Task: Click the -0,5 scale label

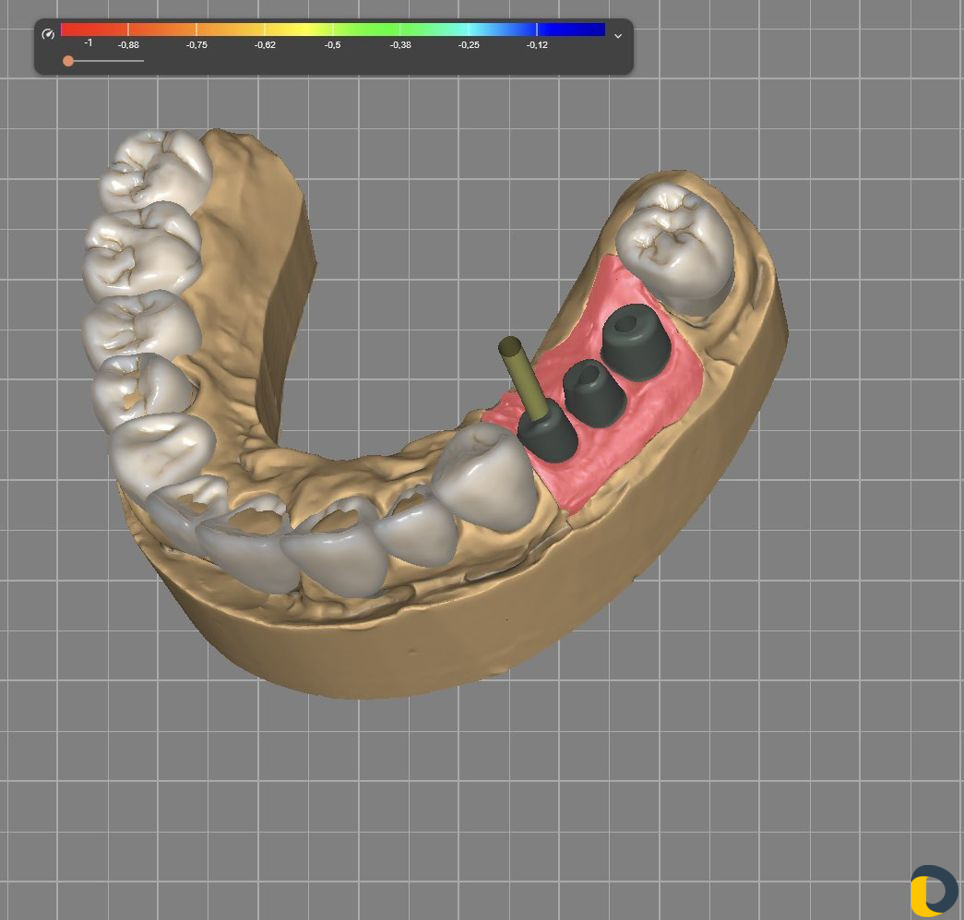Action: tap(333, 45)
